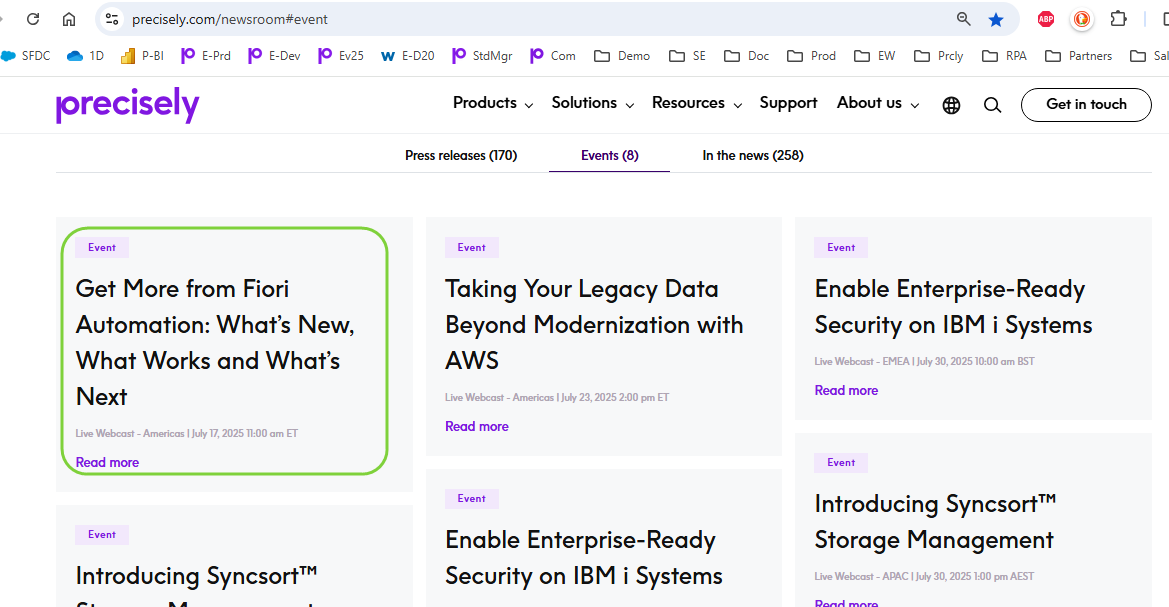Click the Get in touch button
The width and height of the screenshot is (1169, 607).
pyautogui.click(x=1086, y=104)
